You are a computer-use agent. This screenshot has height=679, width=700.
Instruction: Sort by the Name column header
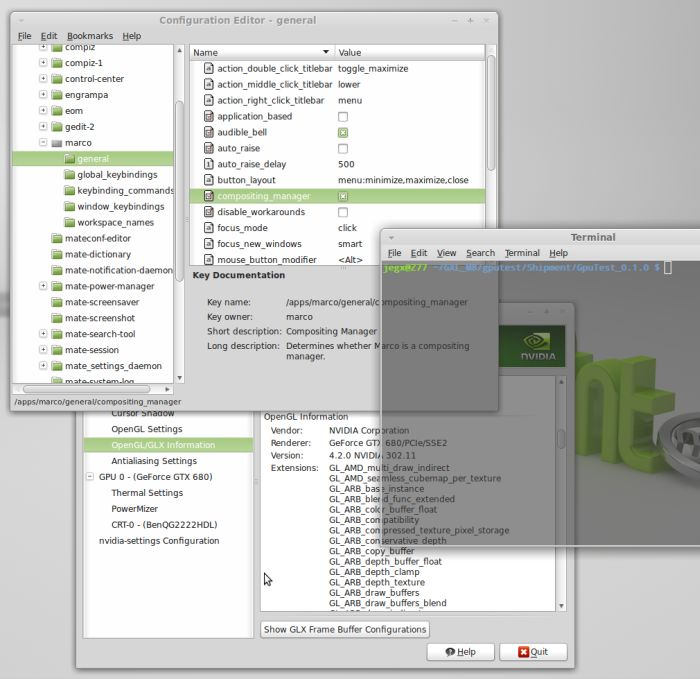pos(262,52)
